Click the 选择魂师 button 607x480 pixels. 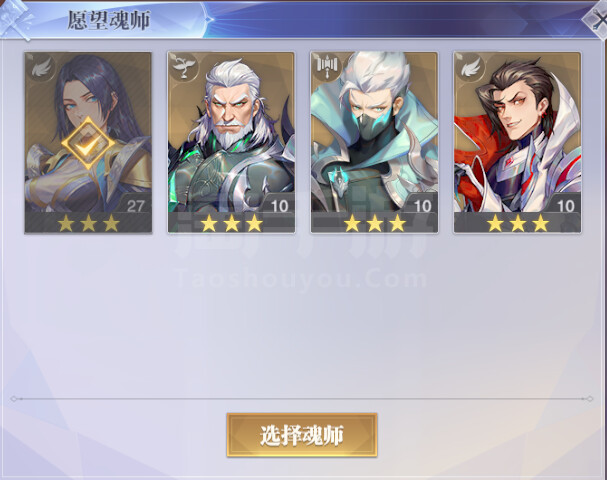302,435
